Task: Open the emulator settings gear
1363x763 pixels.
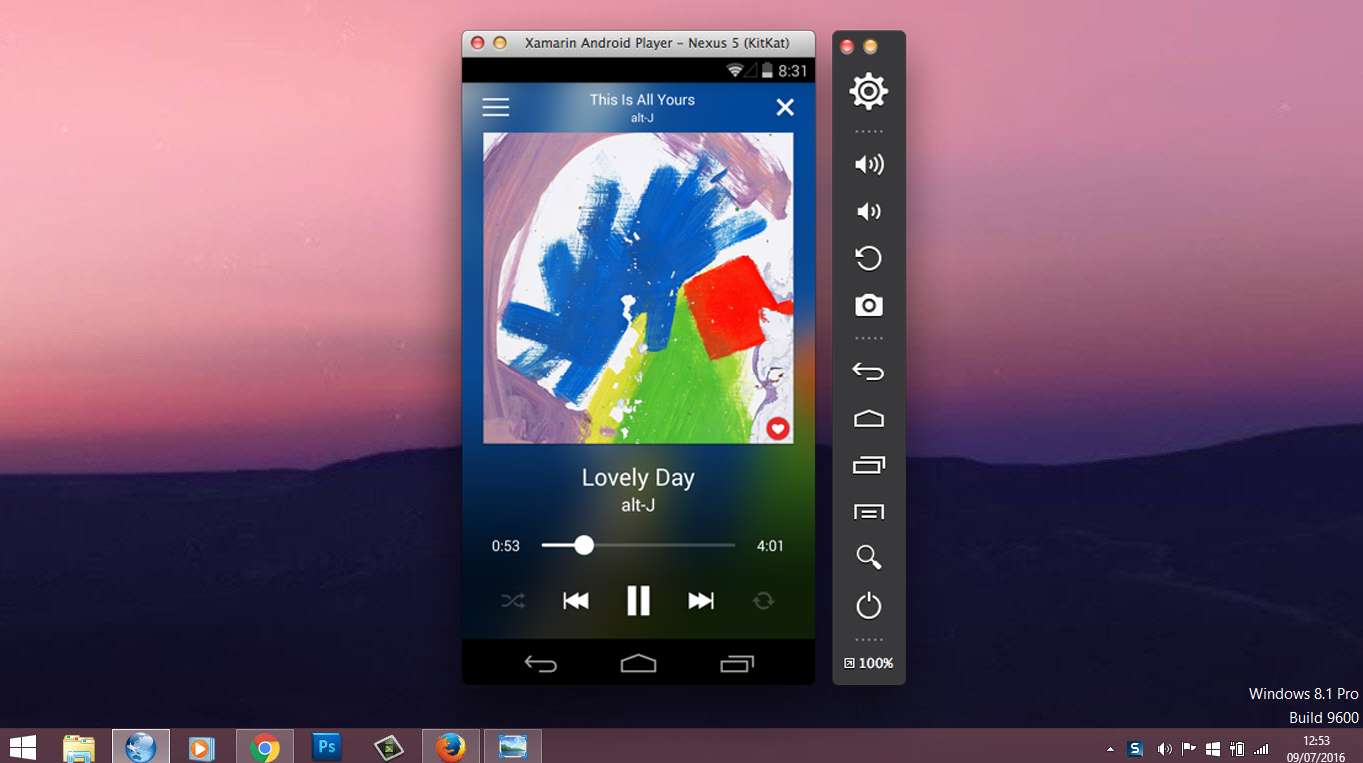Action: 868,92
